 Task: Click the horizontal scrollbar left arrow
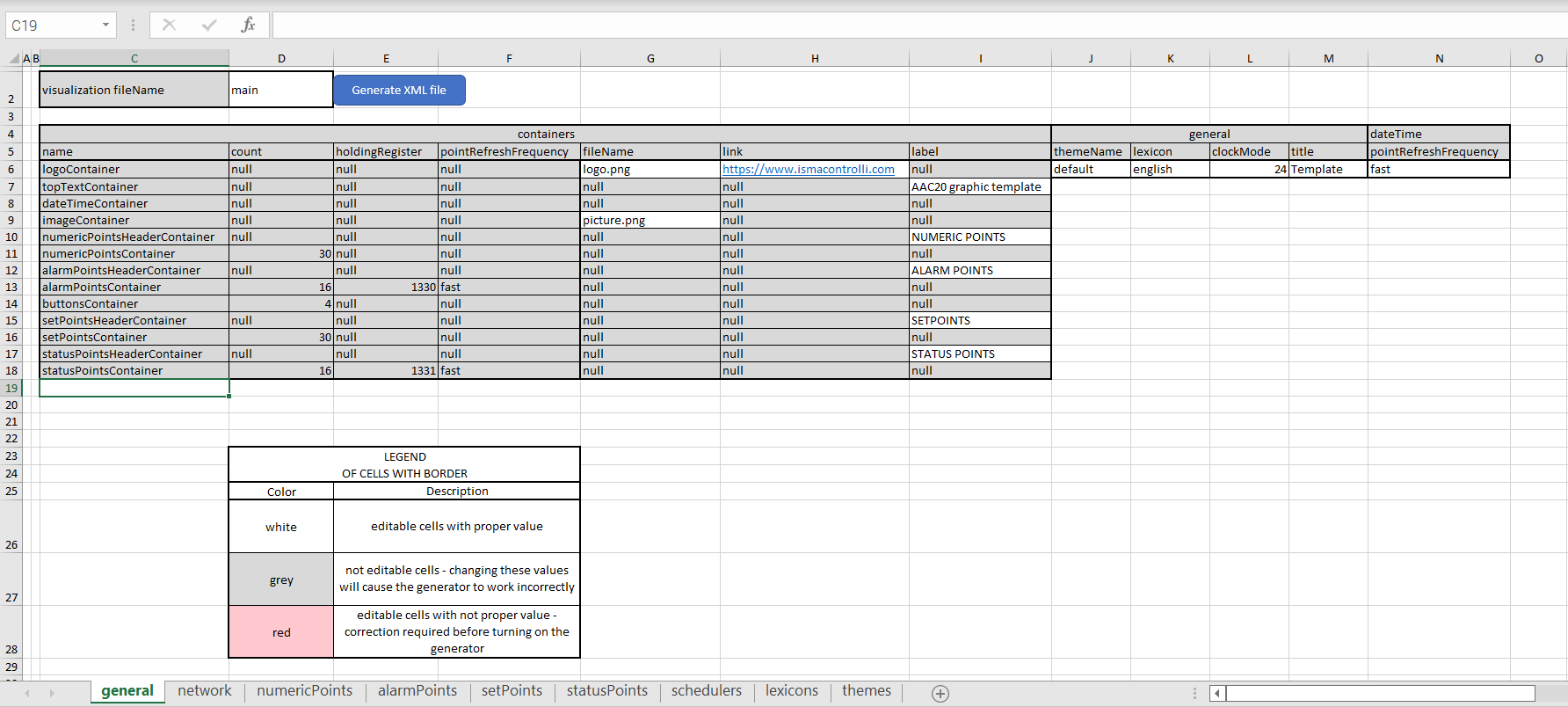pos(1217,693)
